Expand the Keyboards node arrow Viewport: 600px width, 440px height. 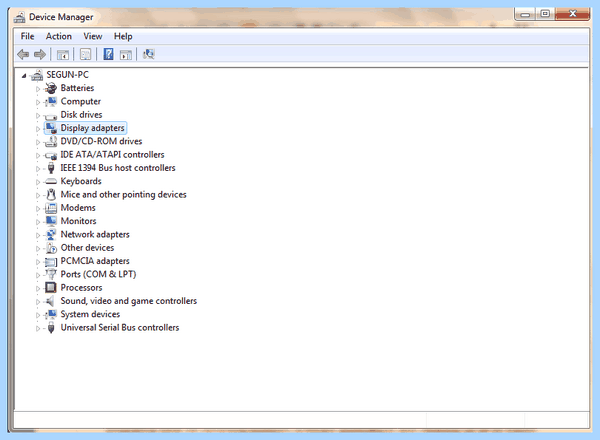[38, 182]
